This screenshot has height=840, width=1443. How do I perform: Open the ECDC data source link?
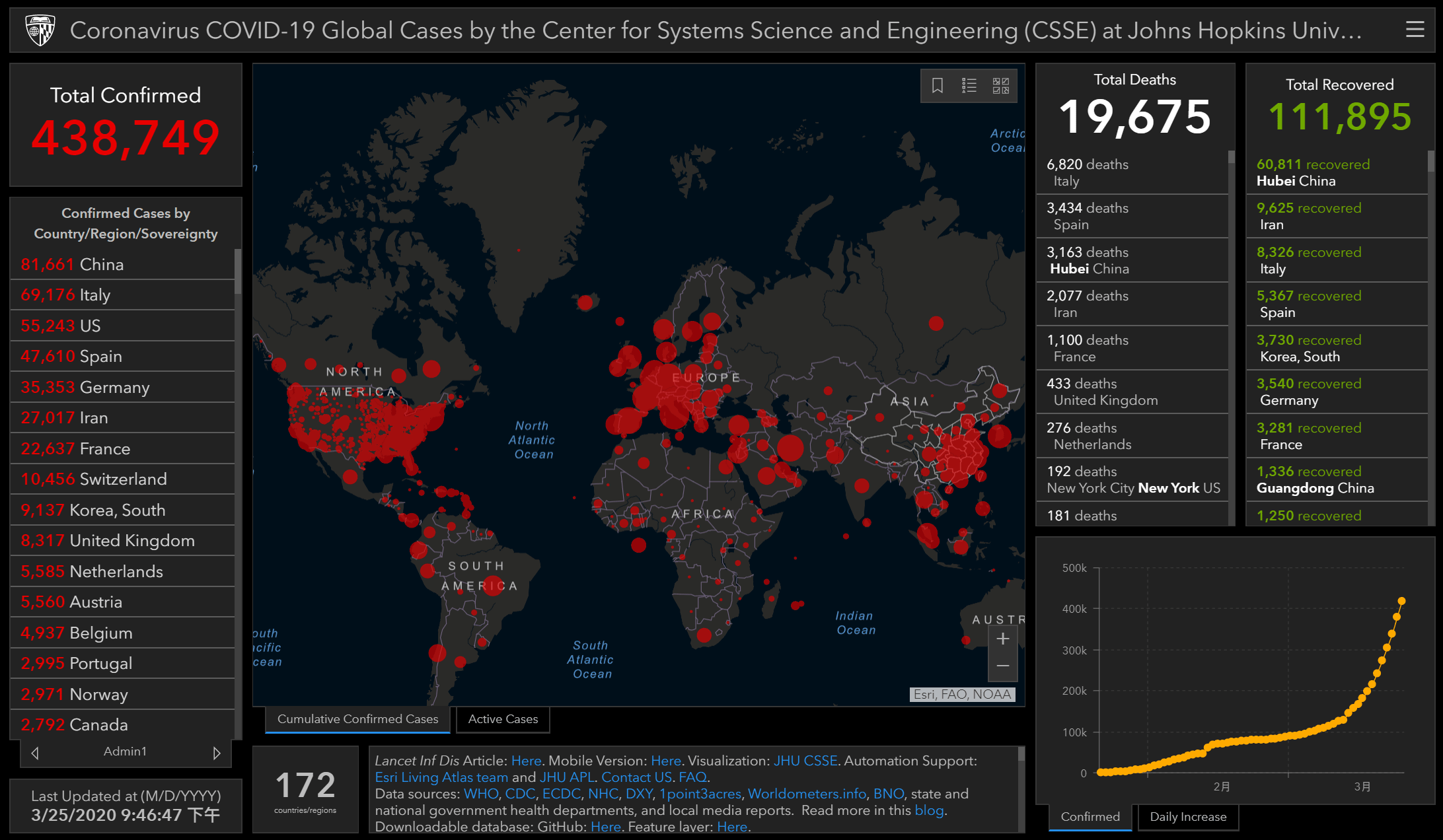click(561, 794)
